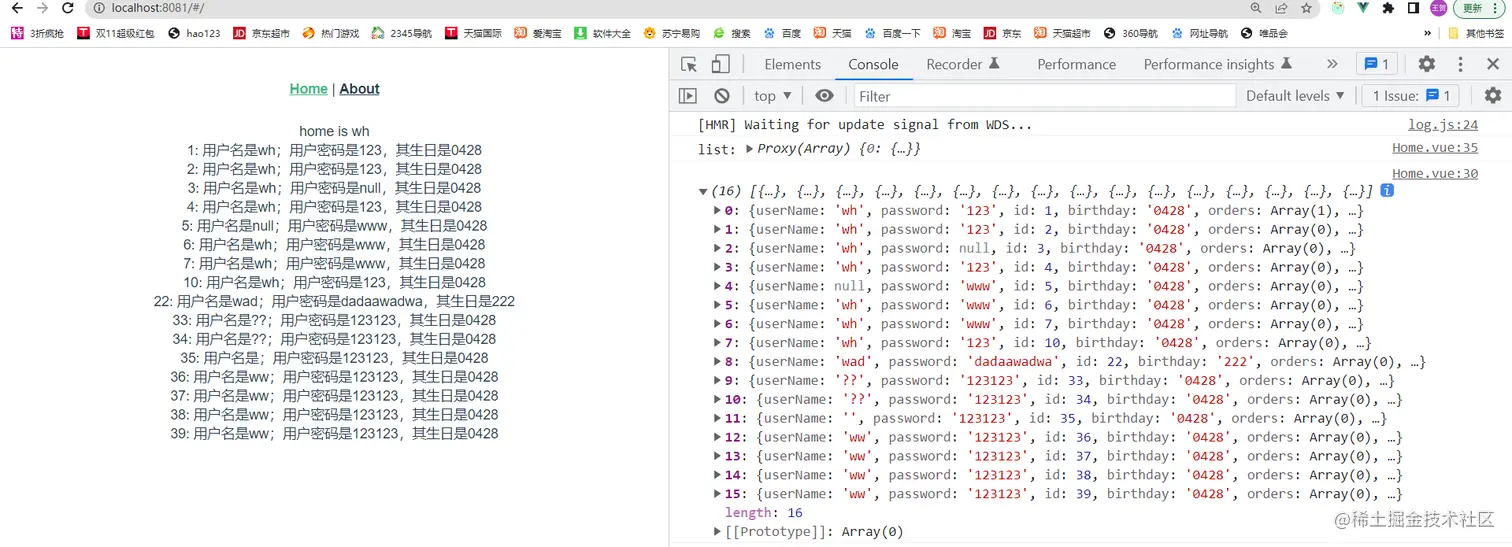Open the log.js:24 source link
This screenshot has height=547, width=1512.
[x=1442, y=125]
